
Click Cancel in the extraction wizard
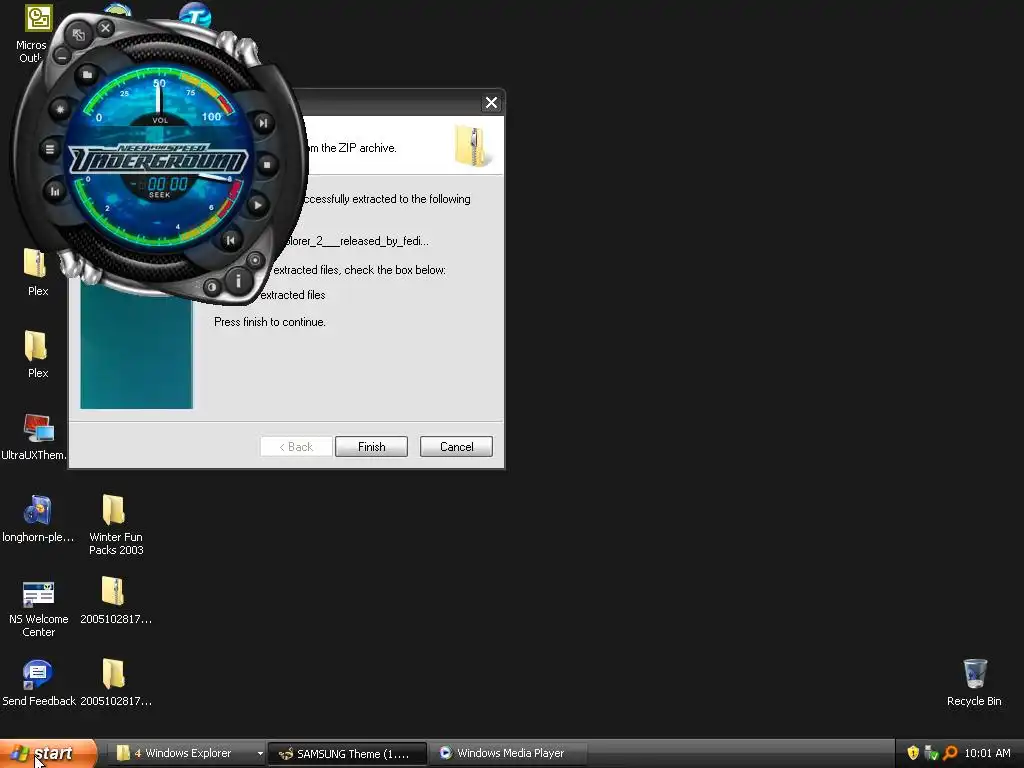click(456, 447)
